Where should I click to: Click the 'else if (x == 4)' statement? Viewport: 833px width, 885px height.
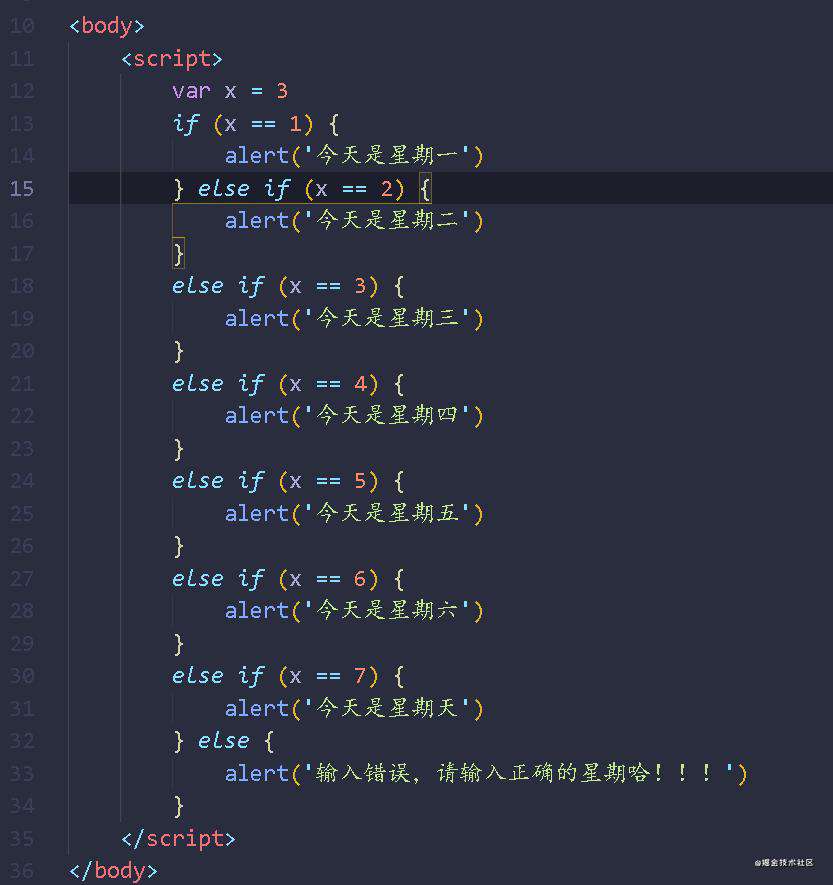coord(288,384)
